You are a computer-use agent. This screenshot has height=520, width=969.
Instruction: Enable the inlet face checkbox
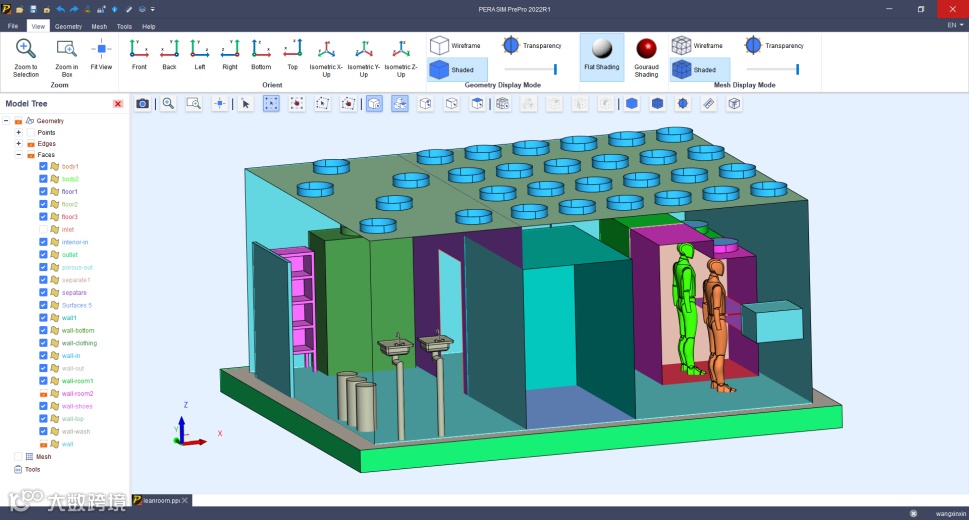(44, 229)
